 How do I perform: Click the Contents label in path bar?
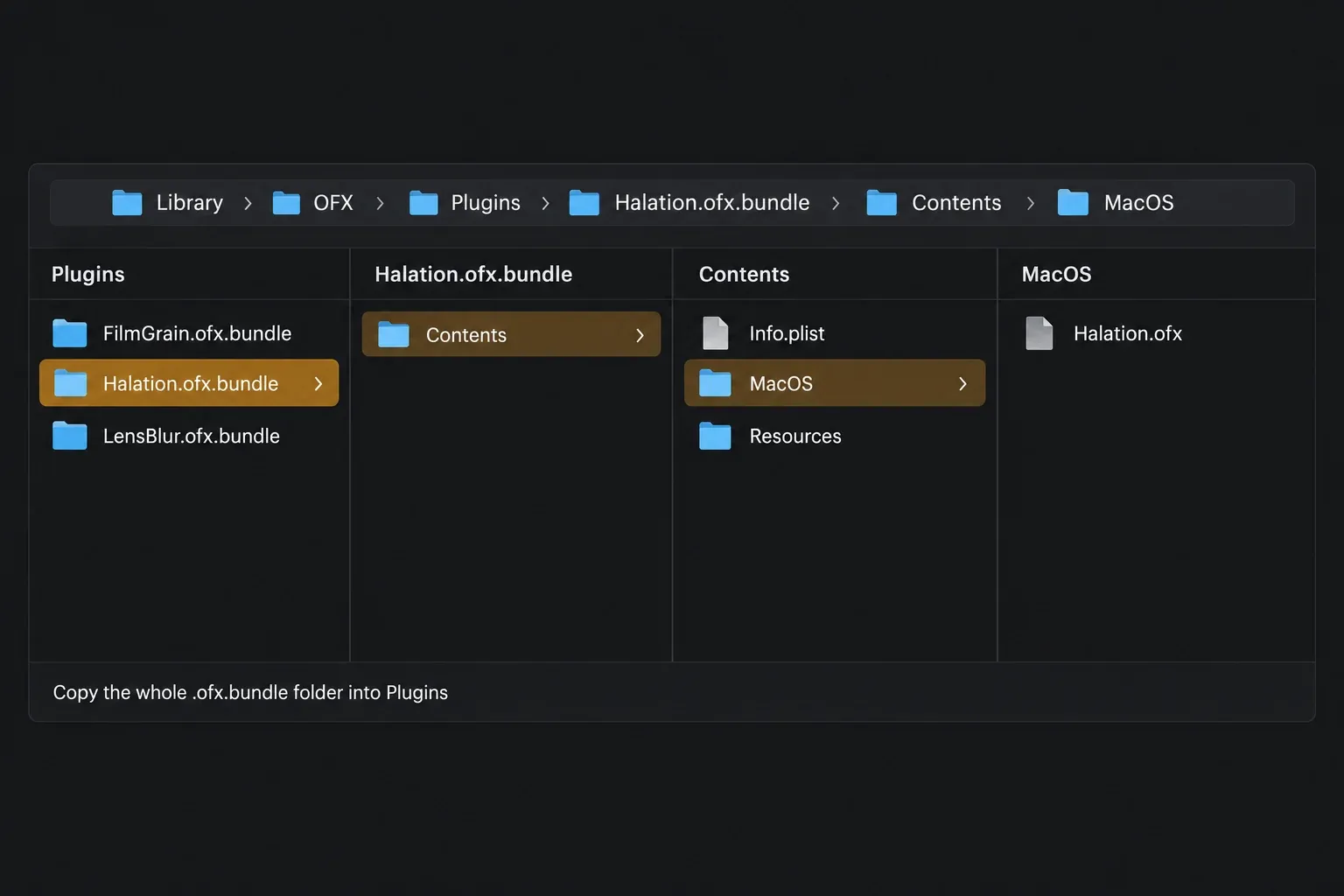pos(956,203)
